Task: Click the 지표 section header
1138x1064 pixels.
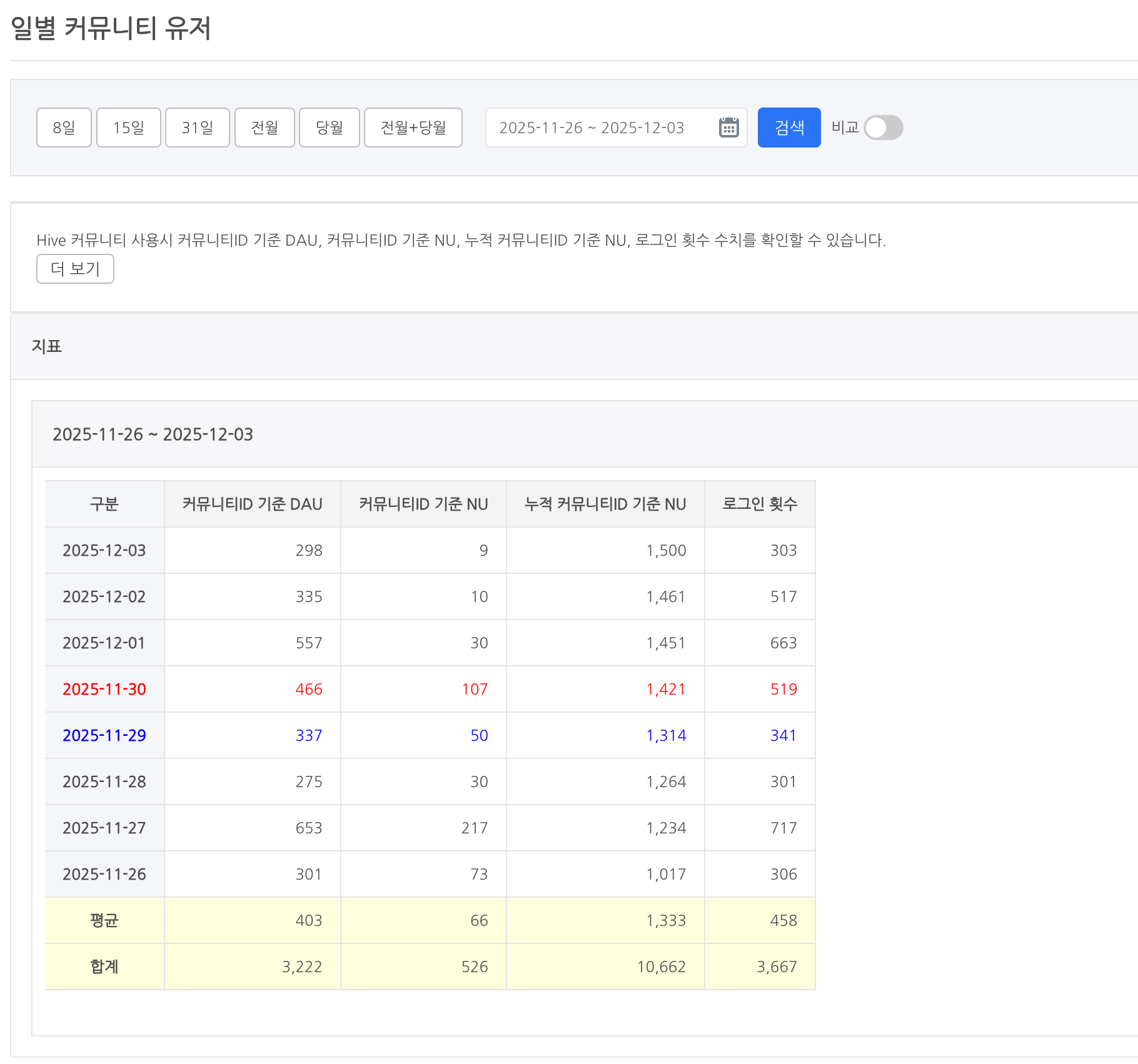Action: [47, 346]
